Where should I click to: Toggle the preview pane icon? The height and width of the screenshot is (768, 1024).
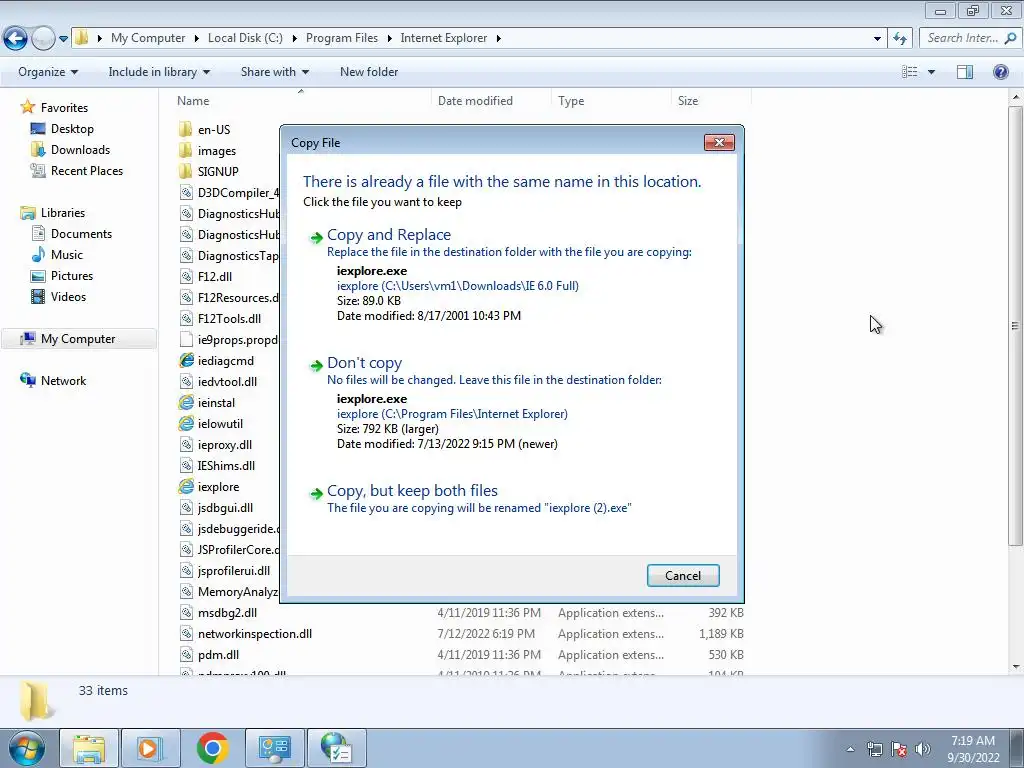tap(965, 72)
